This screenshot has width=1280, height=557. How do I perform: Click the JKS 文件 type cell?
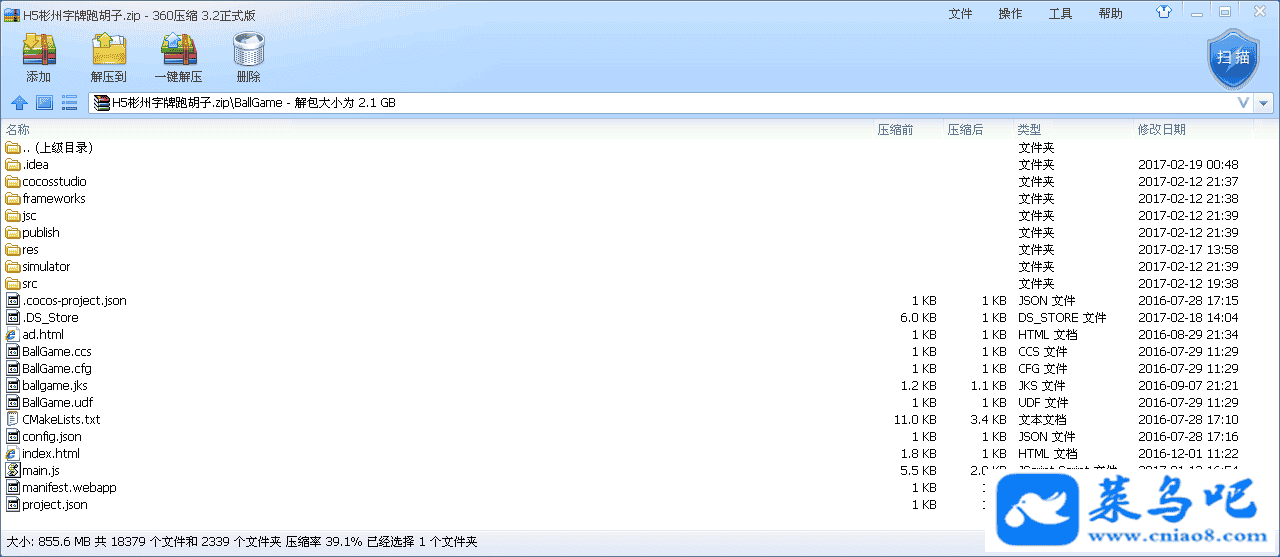[1042, 386]
